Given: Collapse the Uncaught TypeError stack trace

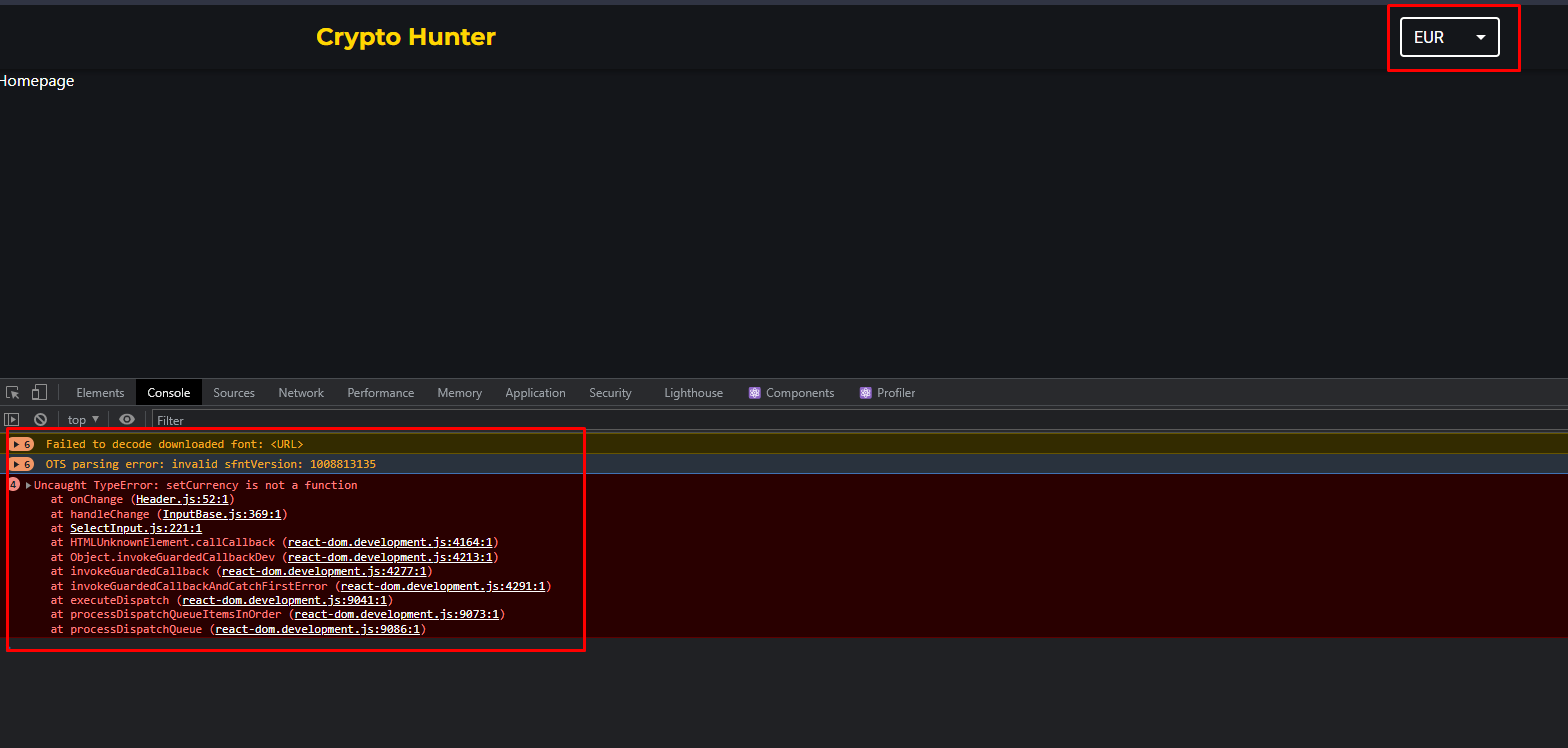Looking at the screenshot, I should (x=29, y=485).
